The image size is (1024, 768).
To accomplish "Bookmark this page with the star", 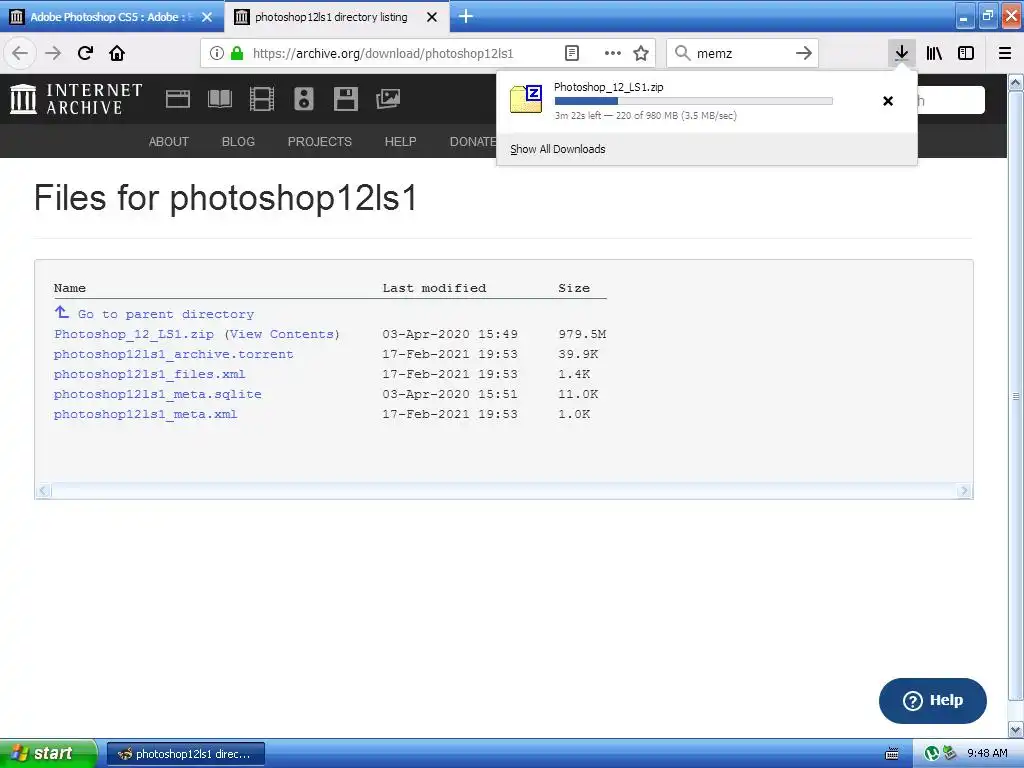I will (641, 54).
